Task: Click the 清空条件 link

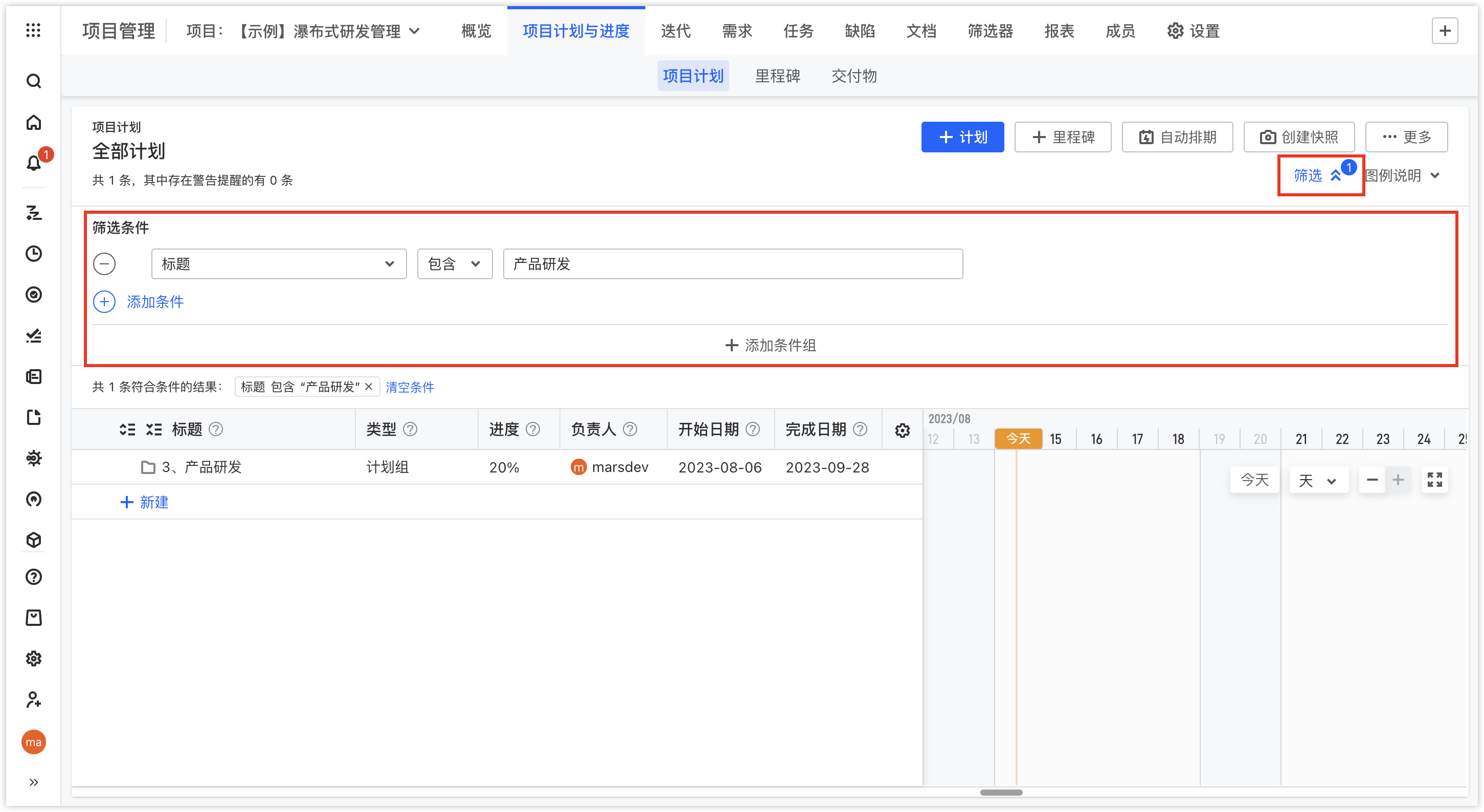Action: point(409,387)
